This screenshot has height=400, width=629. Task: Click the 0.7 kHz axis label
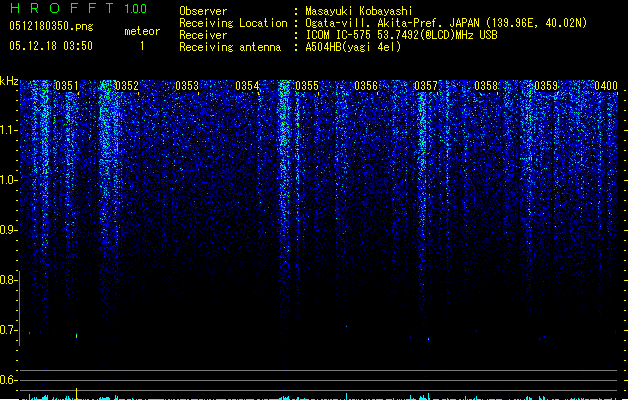pos(8,330)
